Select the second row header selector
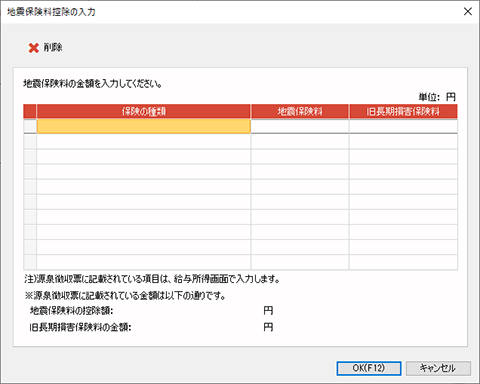 click(x=30, y=142)
